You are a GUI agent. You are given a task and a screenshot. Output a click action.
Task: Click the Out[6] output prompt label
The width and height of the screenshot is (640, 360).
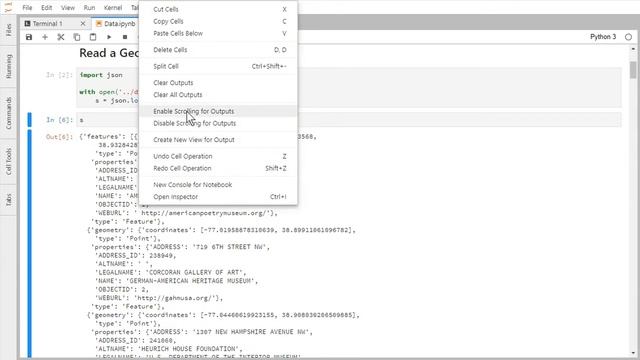point(59,137)
